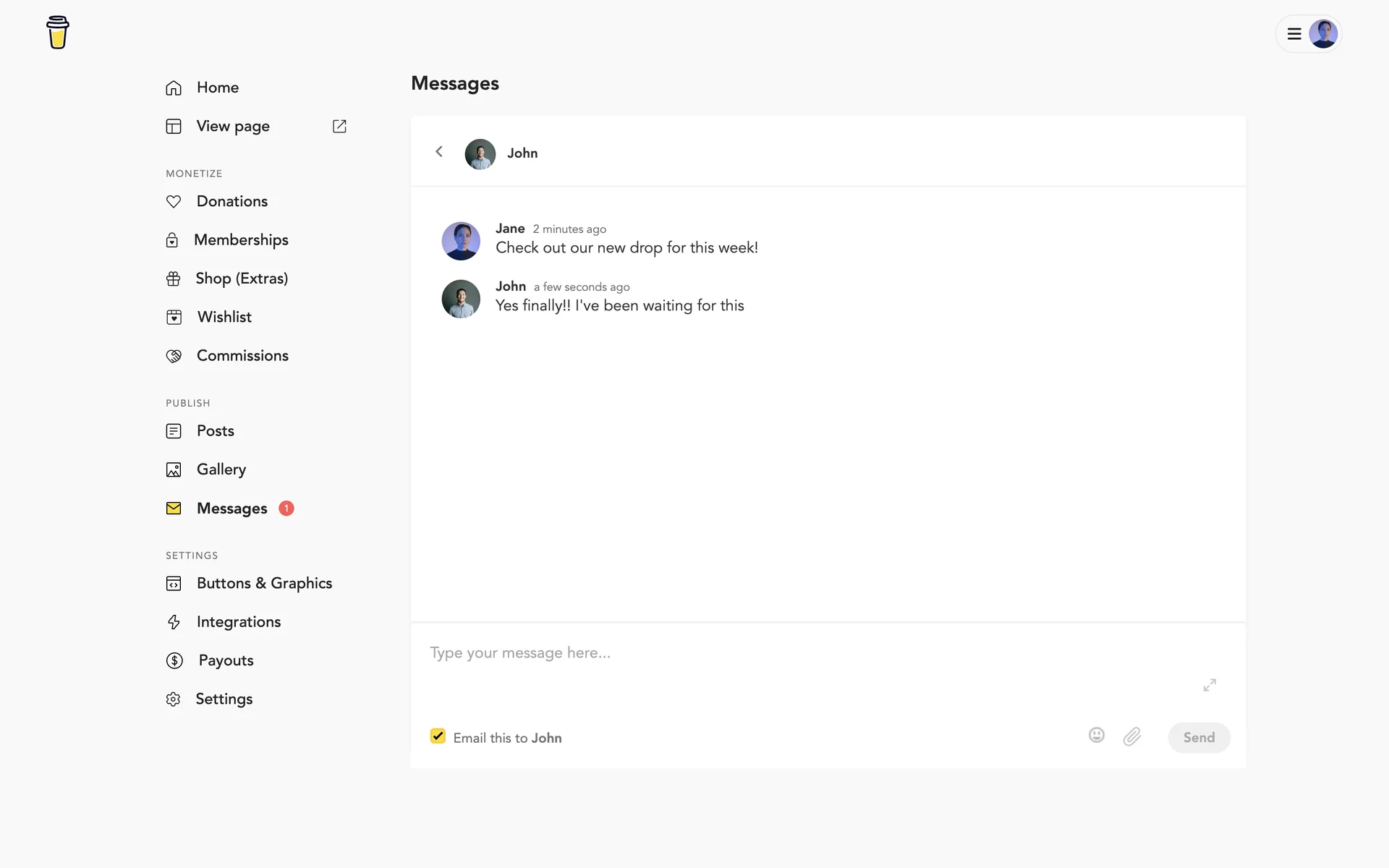The width and height of the screenshot is (1389, 868).
Task: Click the paperclip attachment icon
Action: tap(1131, 736)
